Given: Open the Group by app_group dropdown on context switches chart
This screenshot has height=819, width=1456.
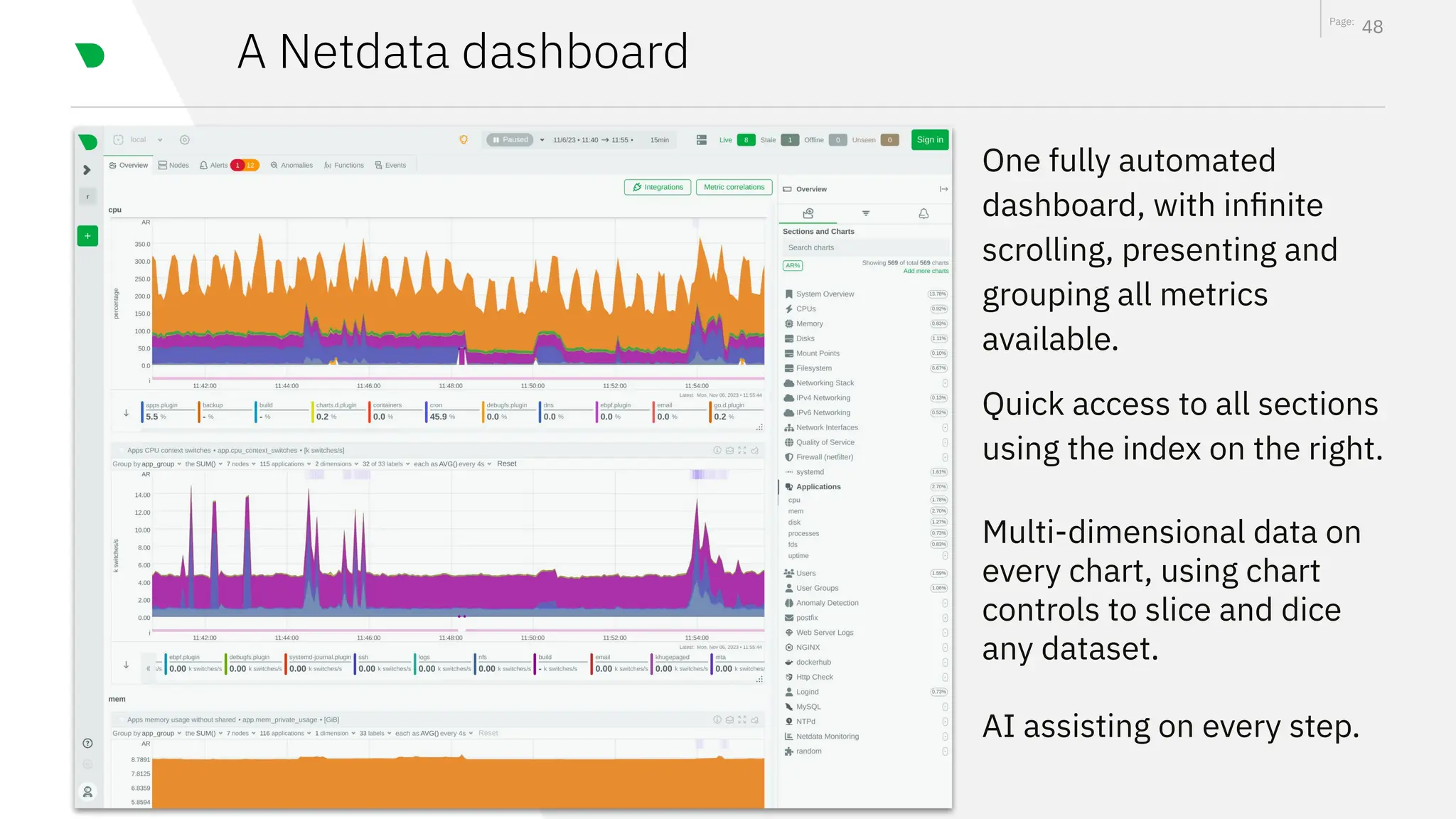Looking at the screenshot, I should click(x=147, y=464).
